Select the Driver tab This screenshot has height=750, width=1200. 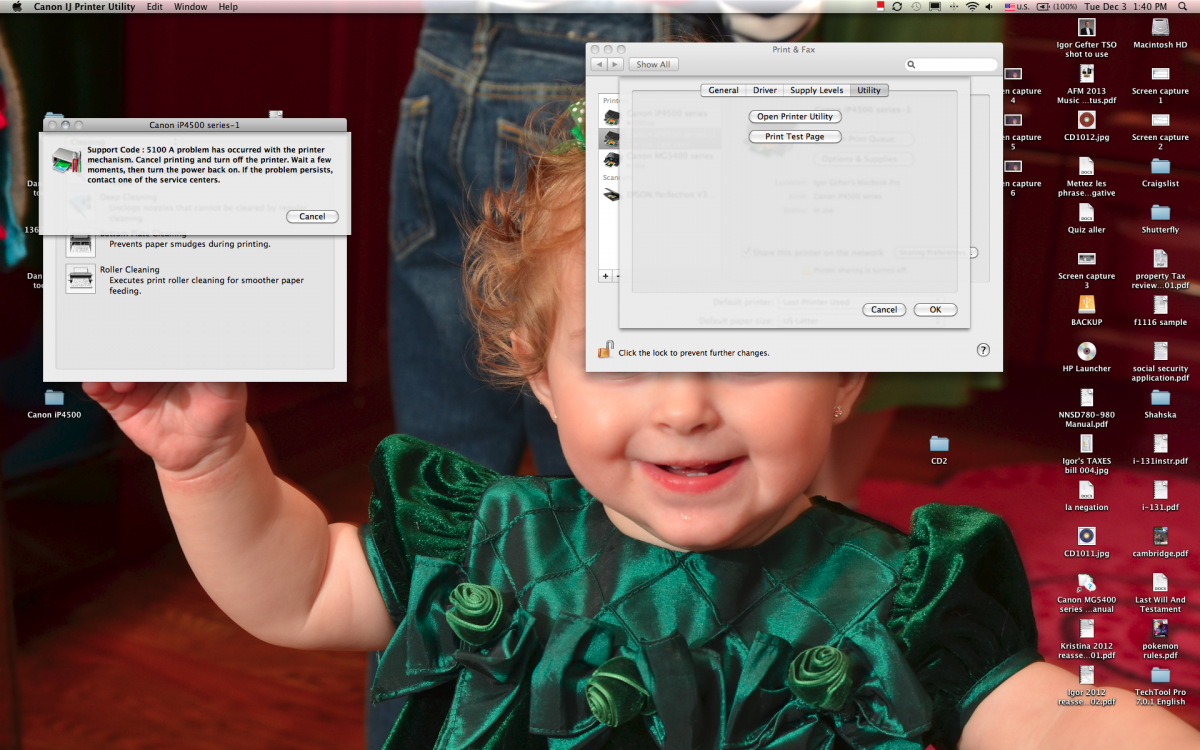(765, 90)
